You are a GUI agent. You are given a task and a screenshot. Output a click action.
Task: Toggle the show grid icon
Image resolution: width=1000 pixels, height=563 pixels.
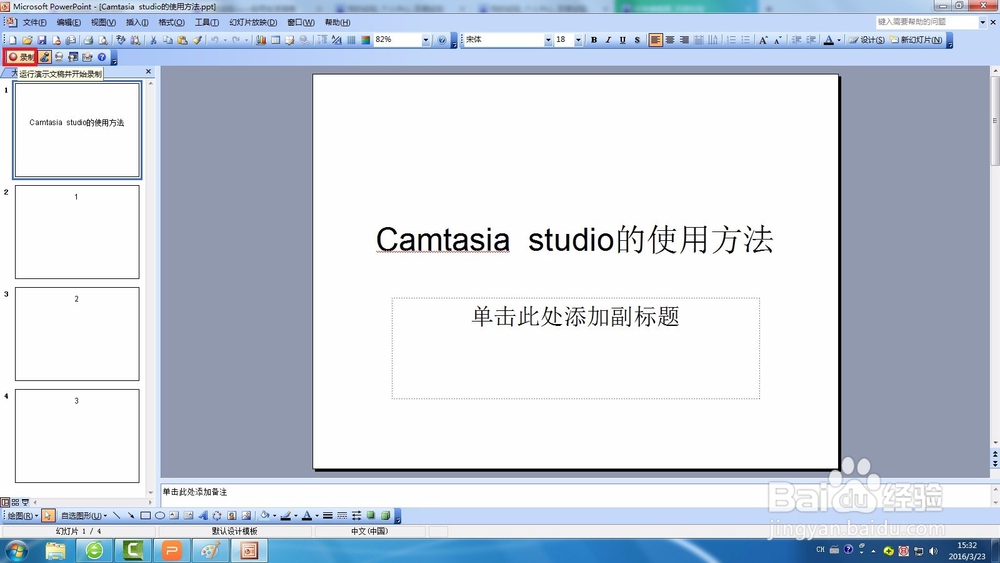pos(351,40)
